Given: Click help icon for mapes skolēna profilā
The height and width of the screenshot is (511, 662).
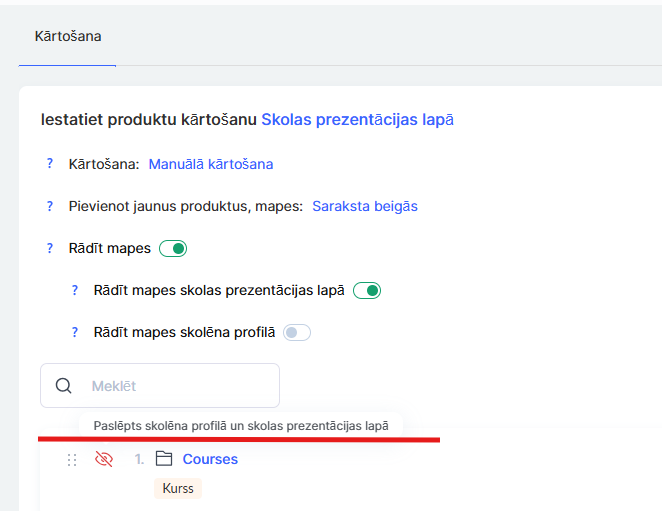Looking at the screenshot, I should 74,332.
